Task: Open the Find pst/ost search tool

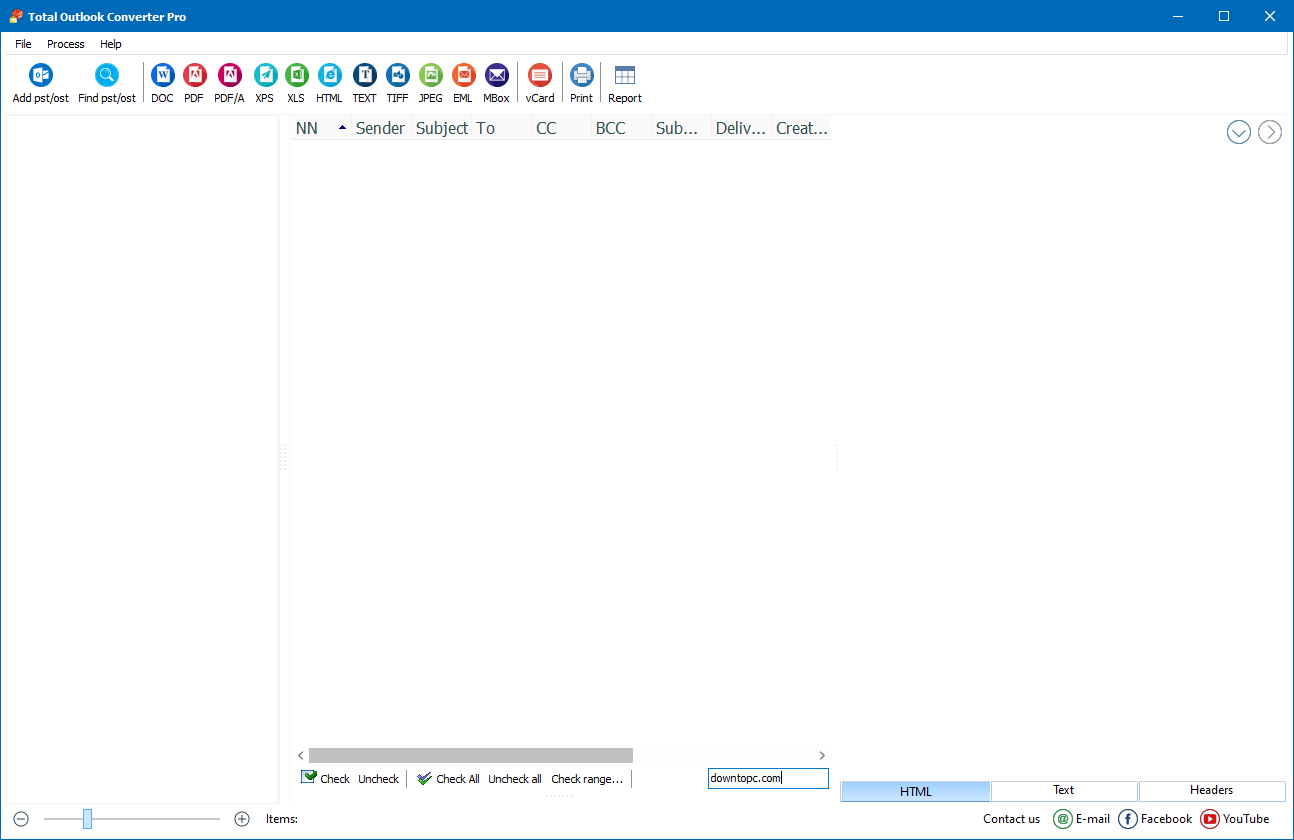Action: pyautogui.click(x=107, y=77)
